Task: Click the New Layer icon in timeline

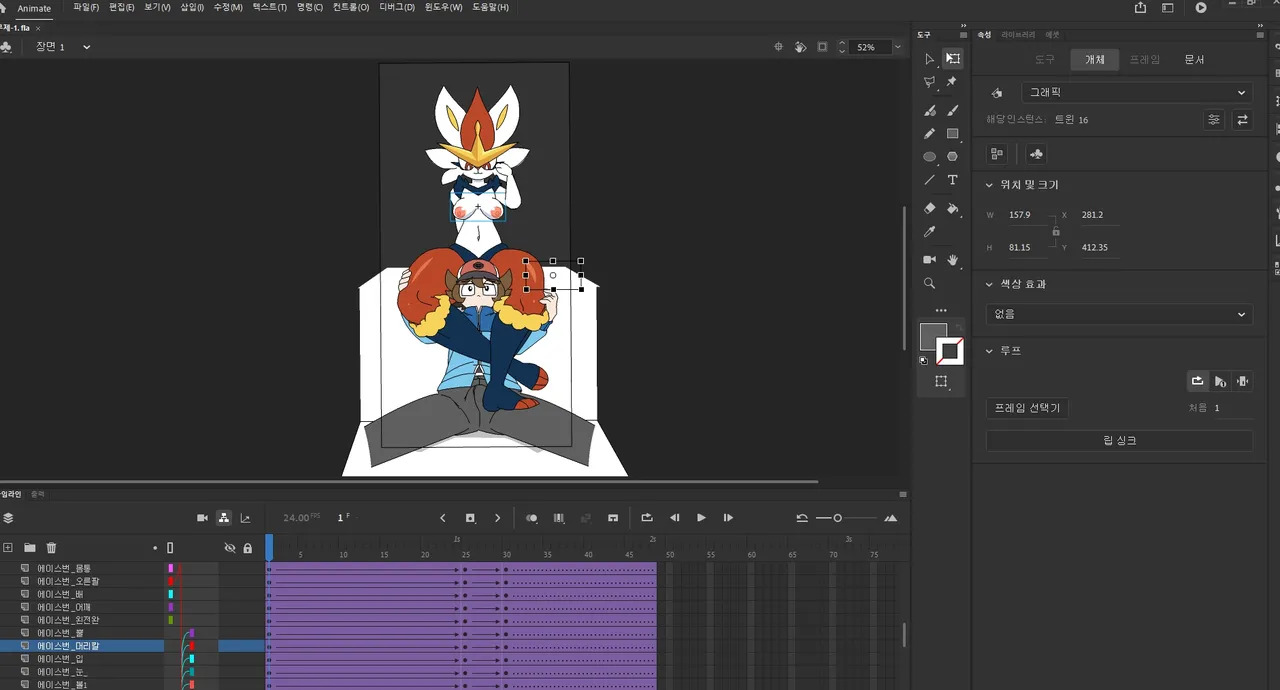Action: [8, 548]
